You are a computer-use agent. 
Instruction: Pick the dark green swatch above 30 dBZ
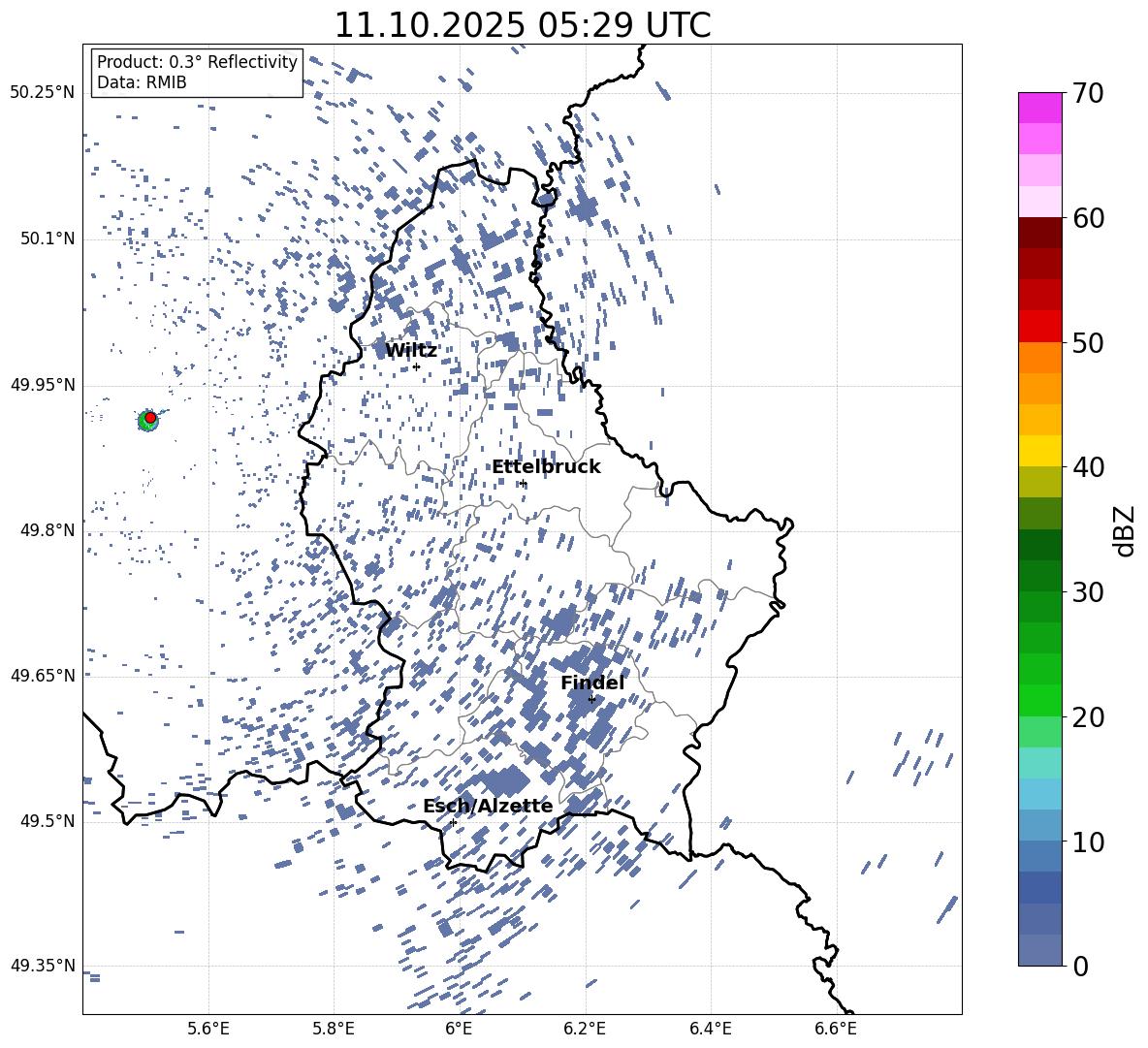pos(1040,576)
